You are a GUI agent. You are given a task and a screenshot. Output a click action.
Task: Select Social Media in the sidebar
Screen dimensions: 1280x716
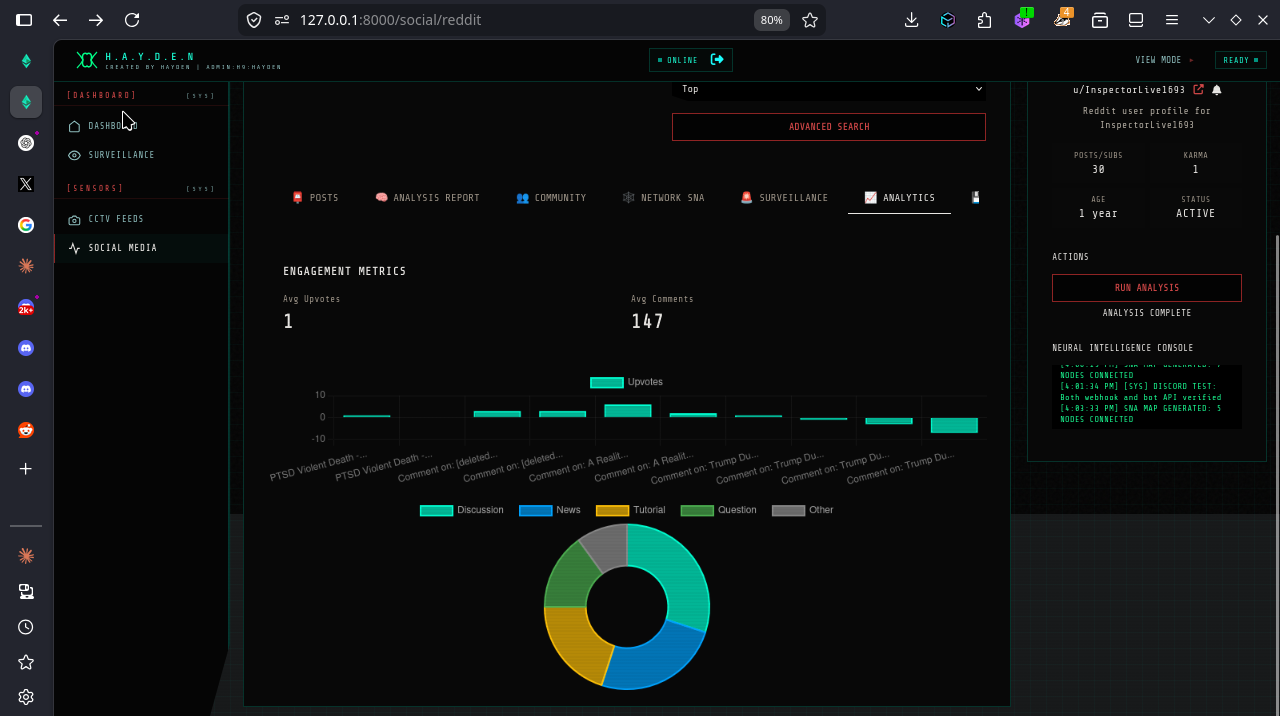(141, 248)
